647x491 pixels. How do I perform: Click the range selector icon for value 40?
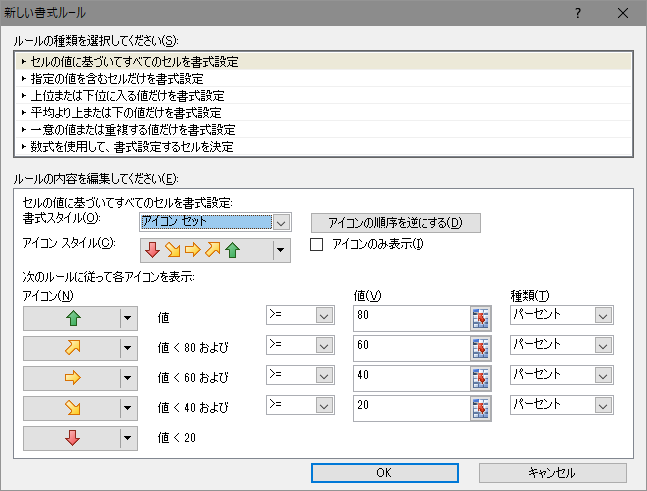[480, 379]
